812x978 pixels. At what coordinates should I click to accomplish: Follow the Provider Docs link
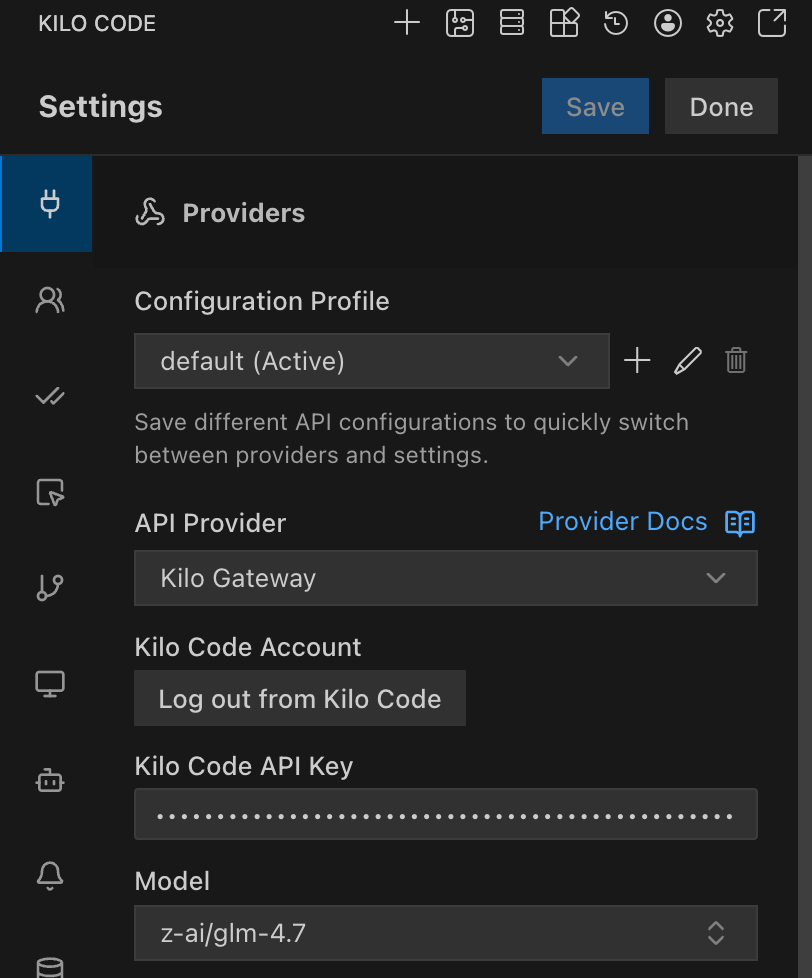pos(622,521)
